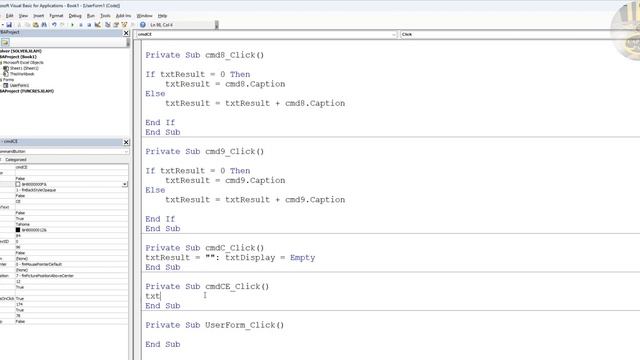This screenshot has width=640, height=360.
Task: Toggle Design Mode icon in toolbar
Action: coord(98,25)
